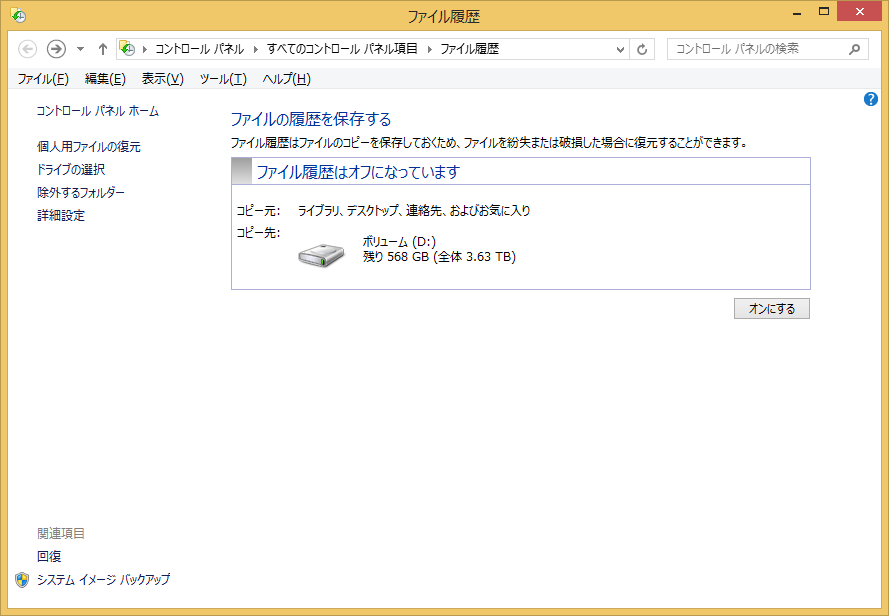Expand the address bar history dropdown
Viewport: 889px width, 616px height.
click(x=620, y=49)
